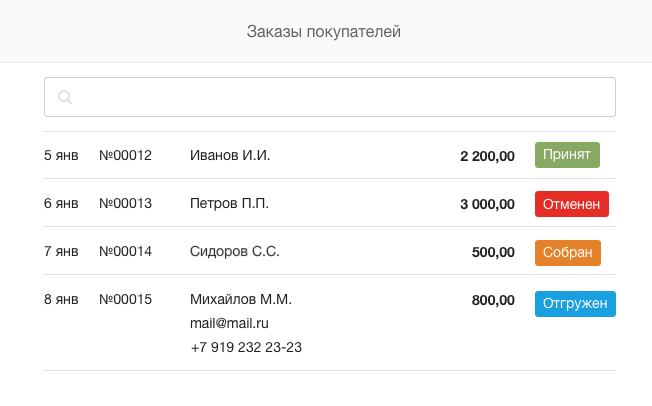Select customer Михайлов М.М.
Screen dimensions: 652x406
click(x=241, y=300)
